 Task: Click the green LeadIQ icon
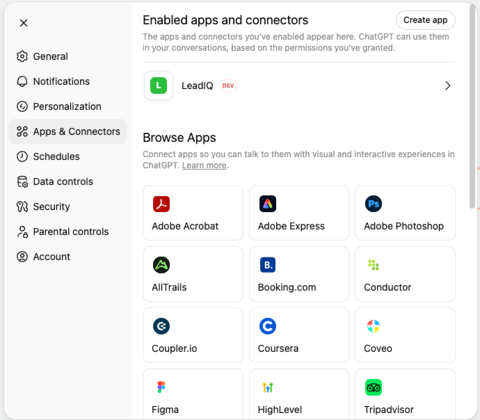pos(158,86)
